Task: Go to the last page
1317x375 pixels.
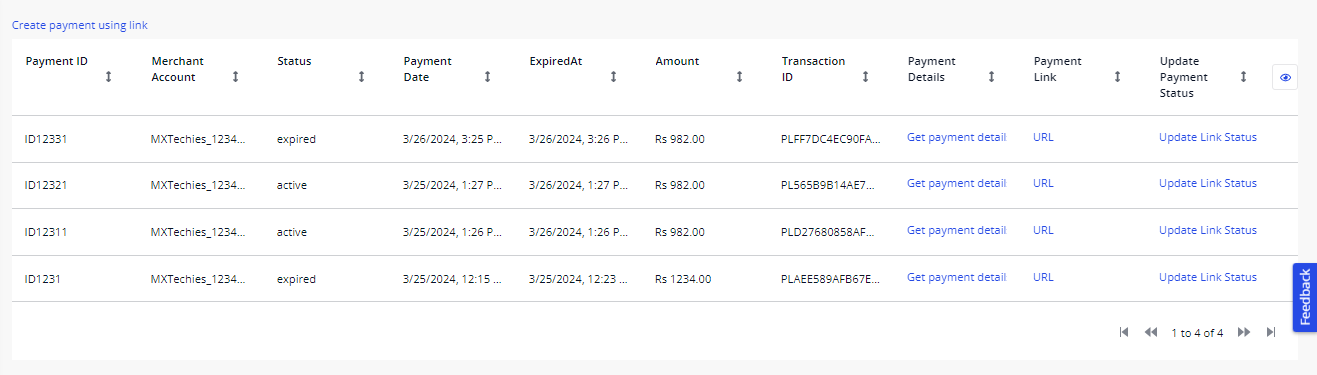Action: point(1271,332)
